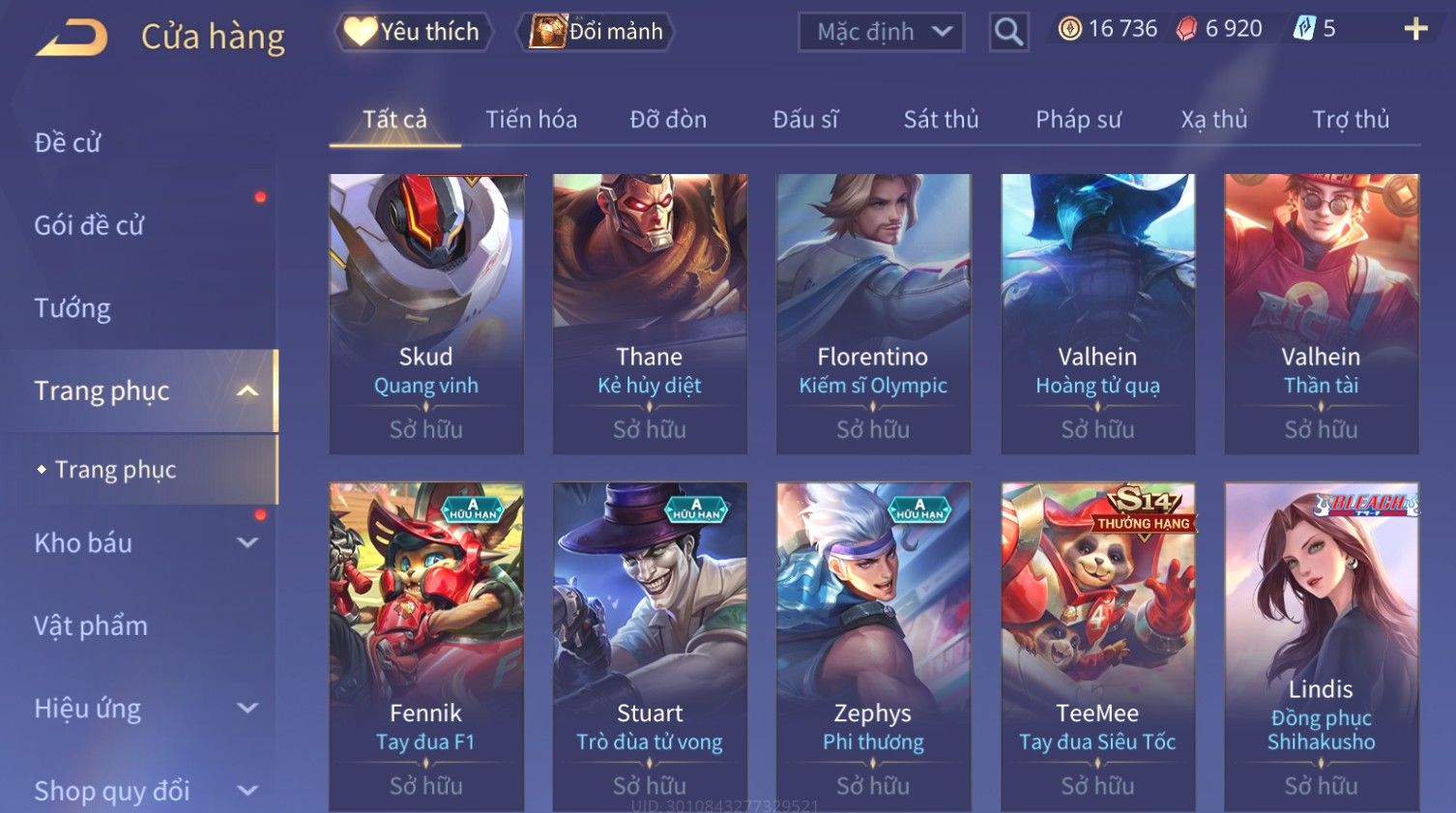
Task: Select the Tiến hóa tab
Action: tap(531, 119)
